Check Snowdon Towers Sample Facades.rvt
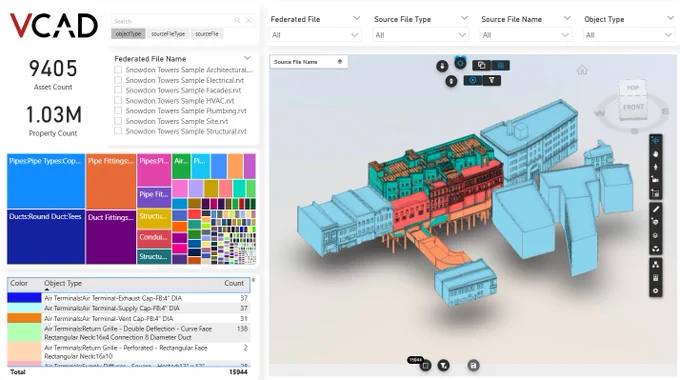680x380 pixels. pos(118,90)
